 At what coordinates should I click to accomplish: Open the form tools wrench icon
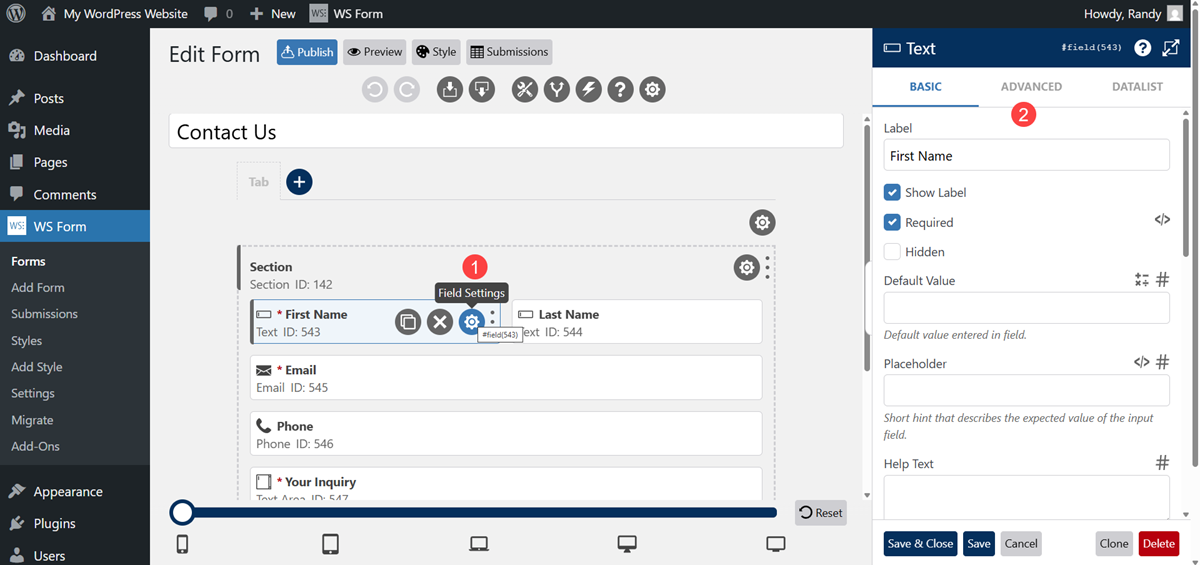point(525,90)
